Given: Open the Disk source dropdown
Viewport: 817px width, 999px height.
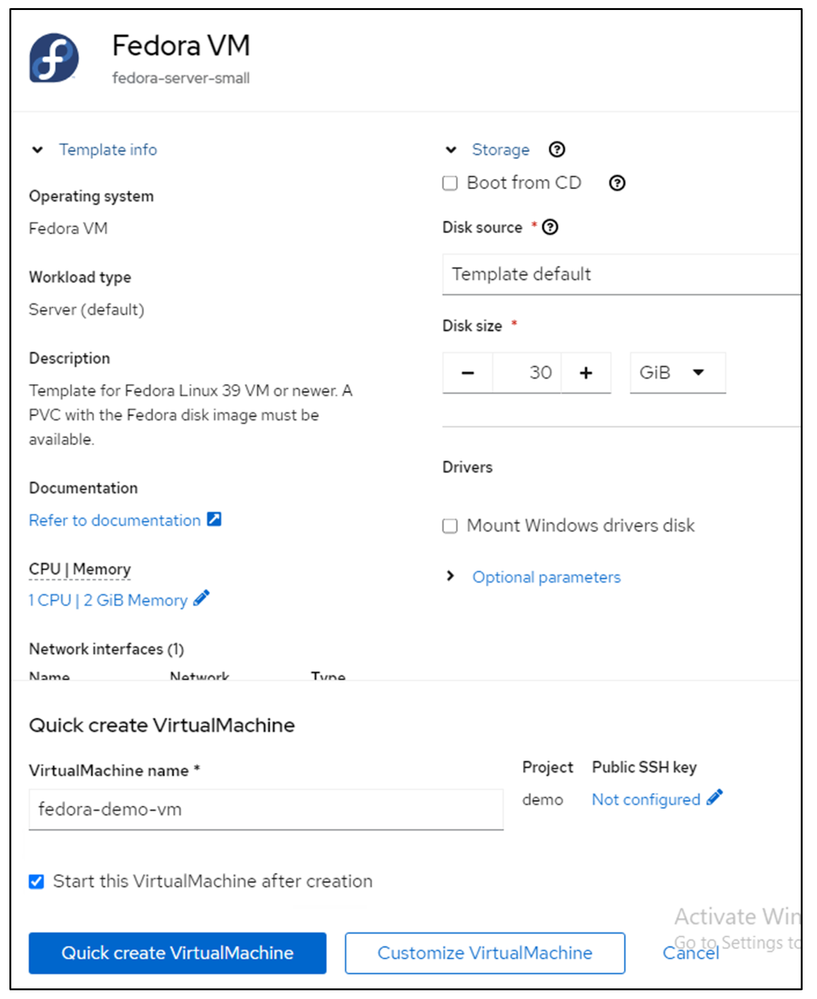Looking at the screenshot, I should pyautogui.click(x=620, y=274).
